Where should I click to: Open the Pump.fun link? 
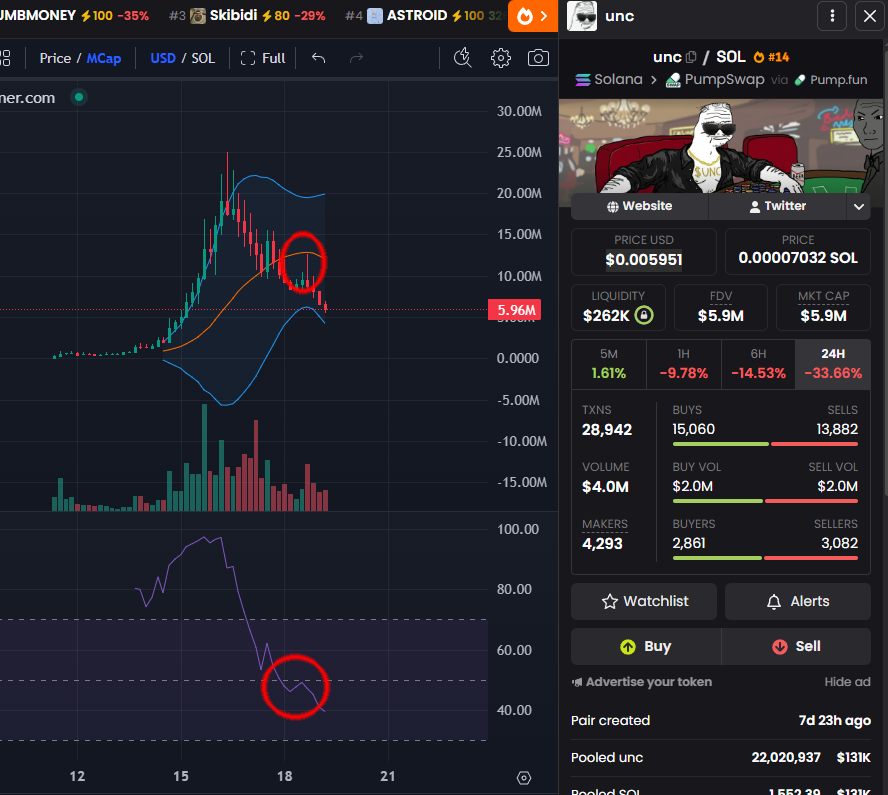coord(831,80)
